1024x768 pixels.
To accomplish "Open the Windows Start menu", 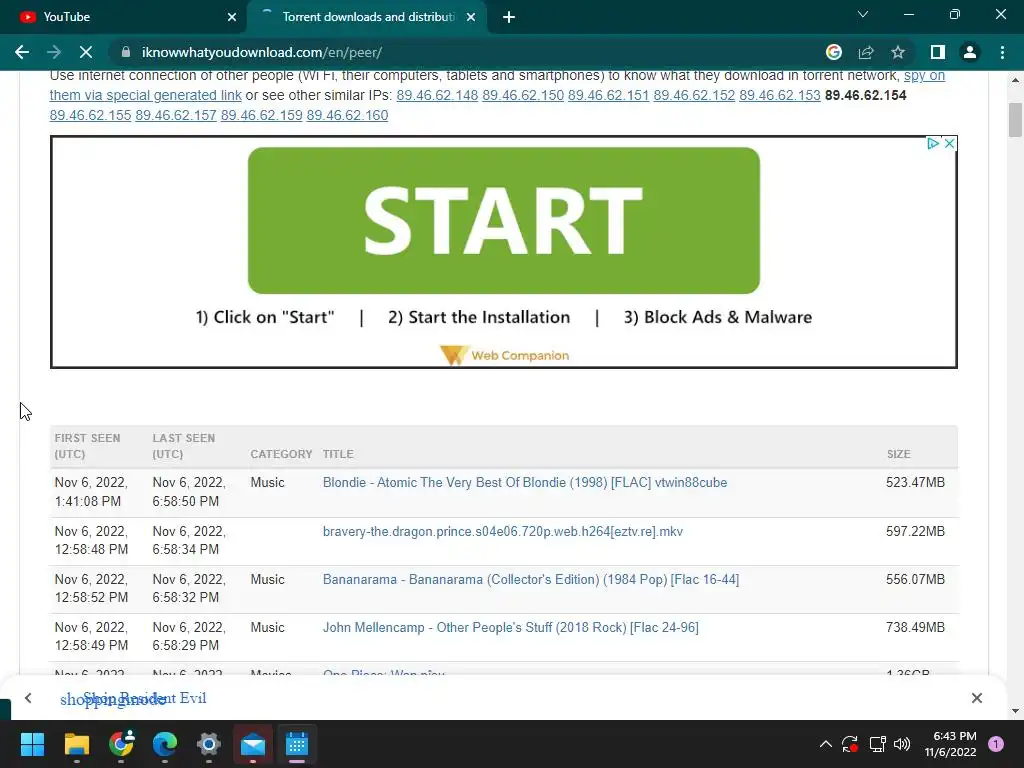I will (x=32, y=744).
